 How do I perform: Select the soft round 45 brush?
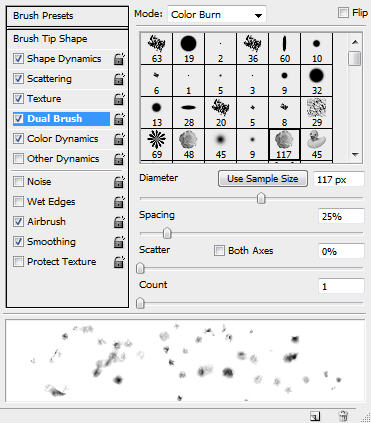(221, 145)
